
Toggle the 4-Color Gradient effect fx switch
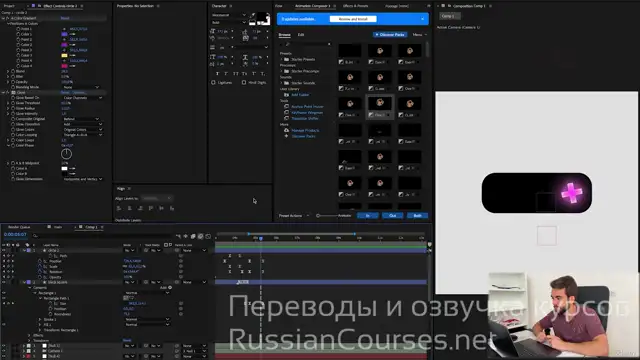(x=7, y=18)
